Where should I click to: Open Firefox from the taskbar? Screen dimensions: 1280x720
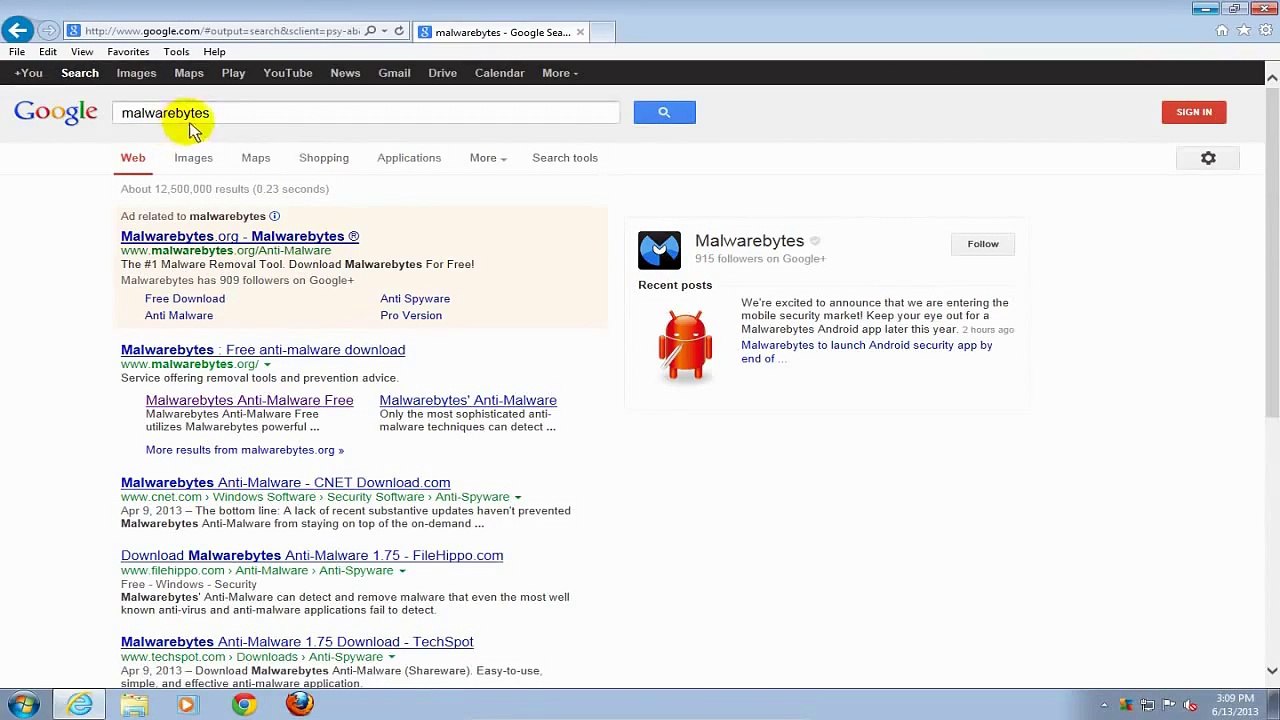[x=299, y=704]
